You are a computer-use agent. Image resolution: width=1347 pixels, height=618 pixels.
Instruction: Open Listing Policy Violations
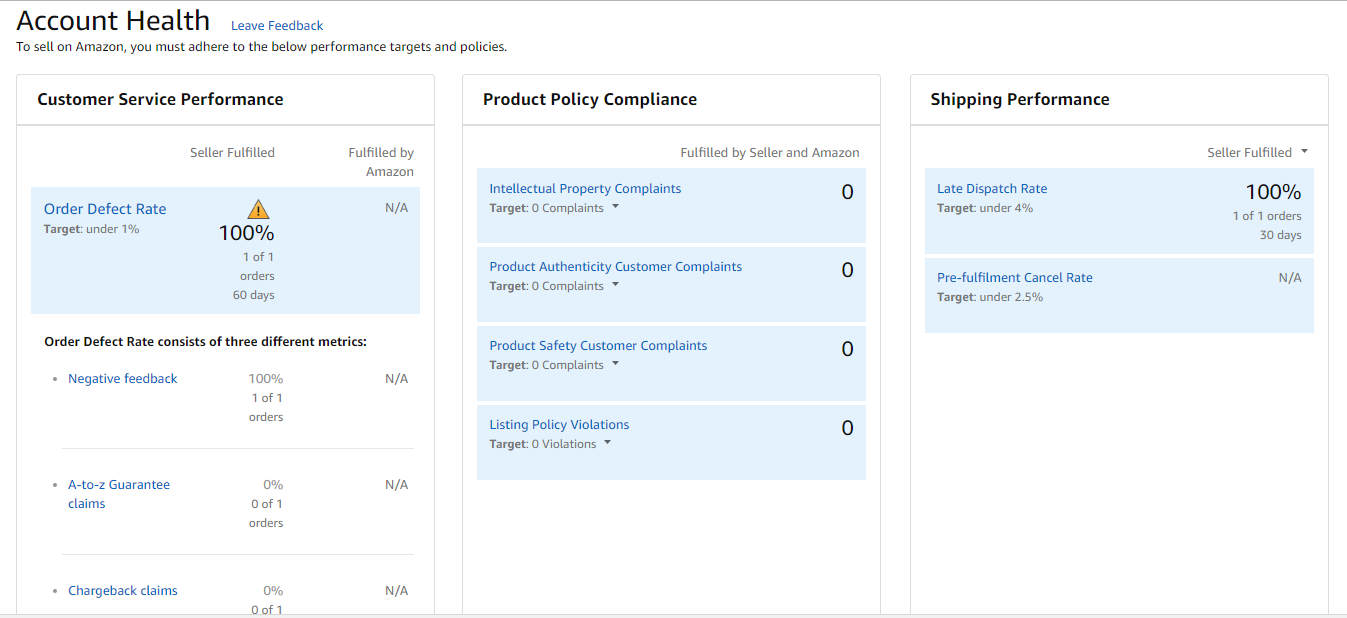(559, 425)
